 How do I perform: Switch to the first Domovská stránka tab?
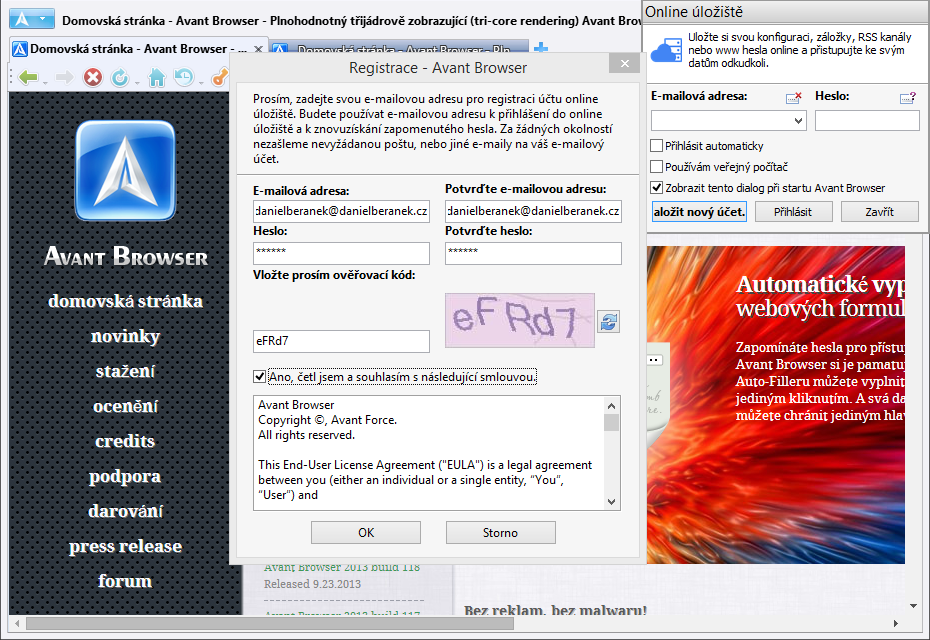[138, 49]
